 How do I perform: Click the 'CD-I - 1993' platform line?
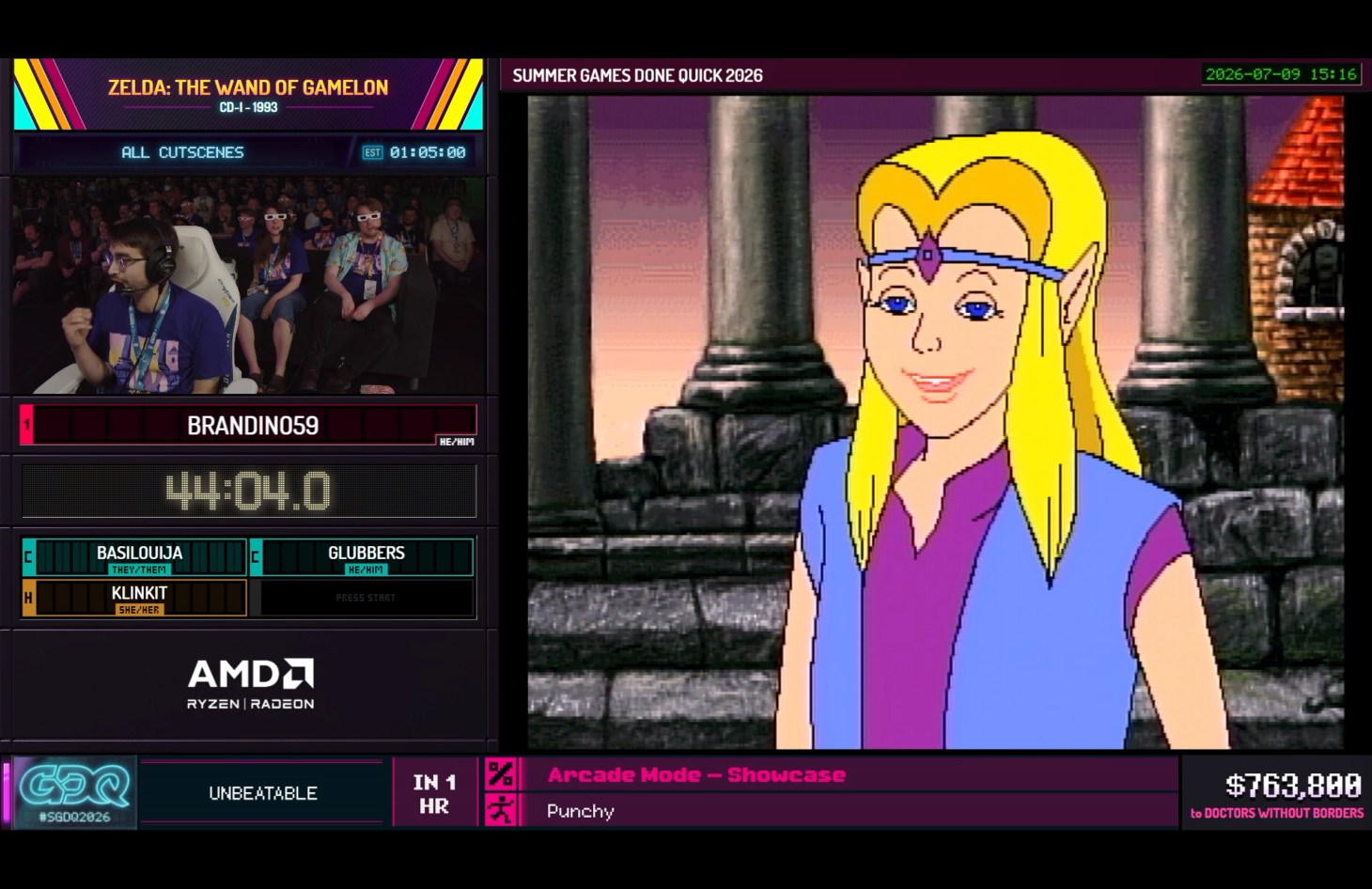(248, 108)
